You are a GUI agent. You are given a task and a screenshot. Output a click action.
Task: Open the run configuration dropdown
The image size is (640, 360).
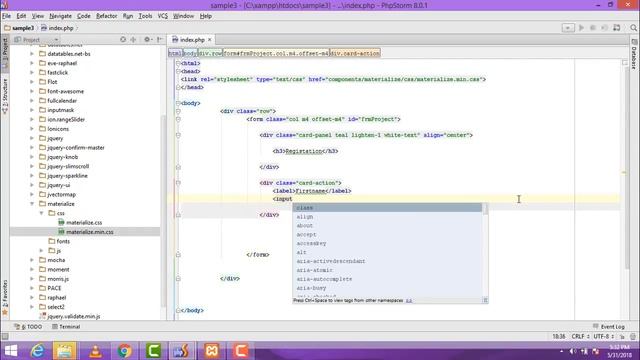(x=568, y=28)
